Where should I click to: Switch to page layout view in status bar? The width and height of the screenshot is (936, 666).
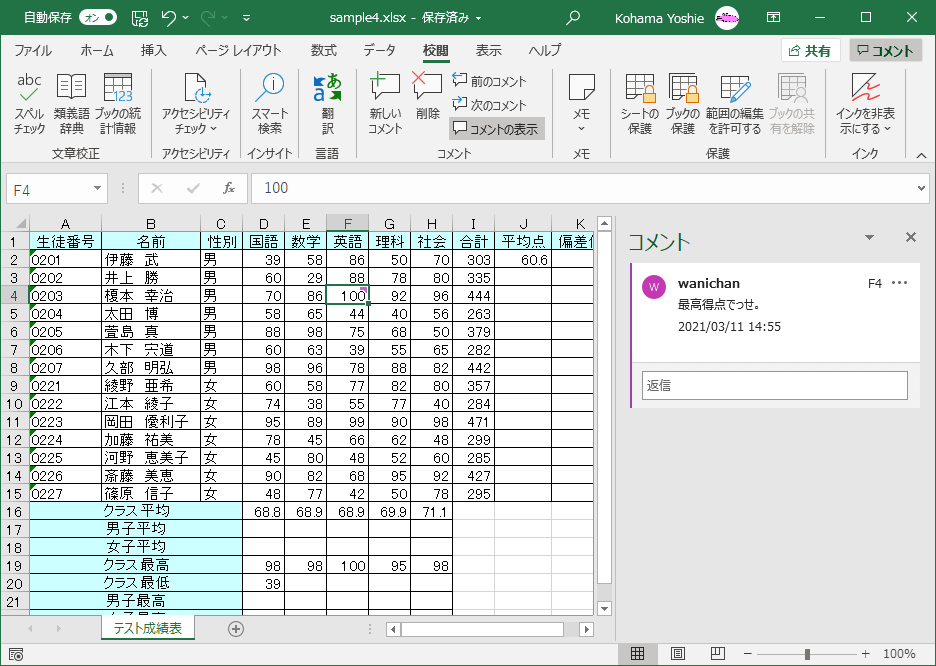coord(678,654)
